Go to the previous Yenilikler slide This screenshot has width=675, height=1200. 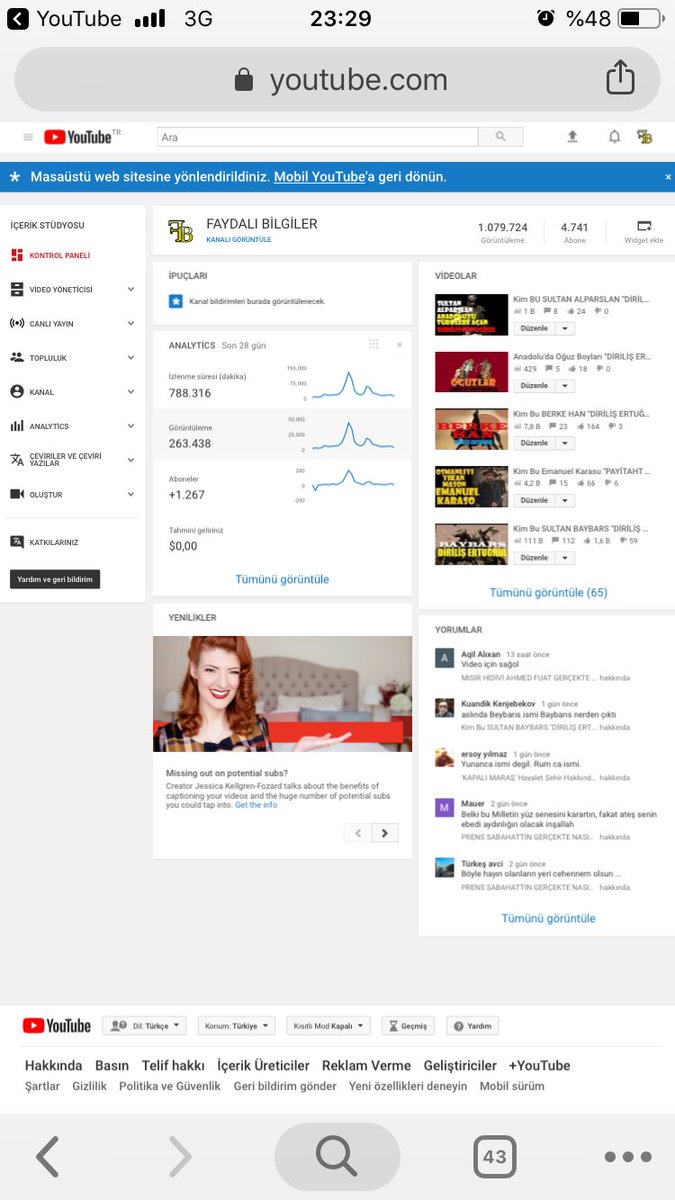tap(358, 833)
